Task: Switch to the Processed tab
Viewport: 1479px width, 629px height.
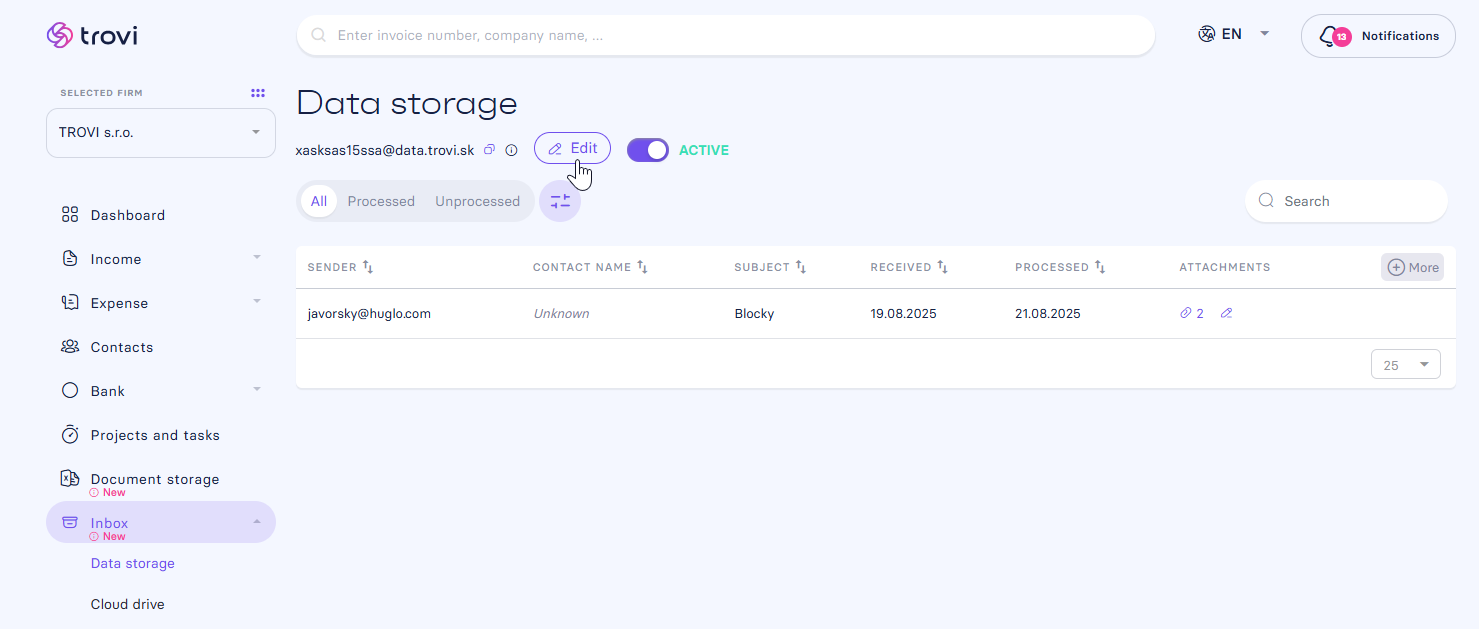Action: tap(381, 201)
